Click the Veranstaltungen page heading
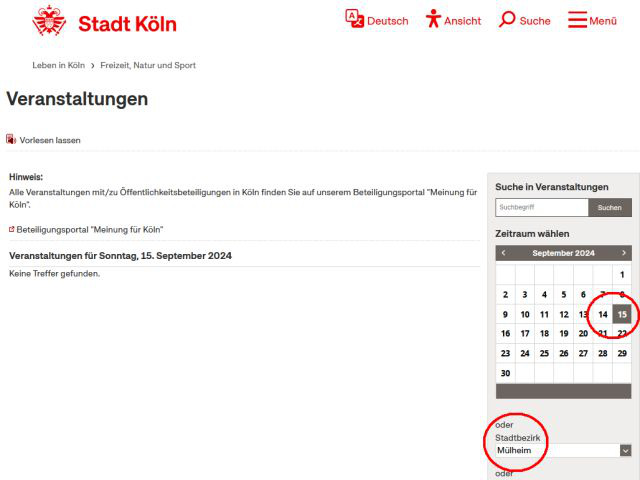 [x=77, y=99]
